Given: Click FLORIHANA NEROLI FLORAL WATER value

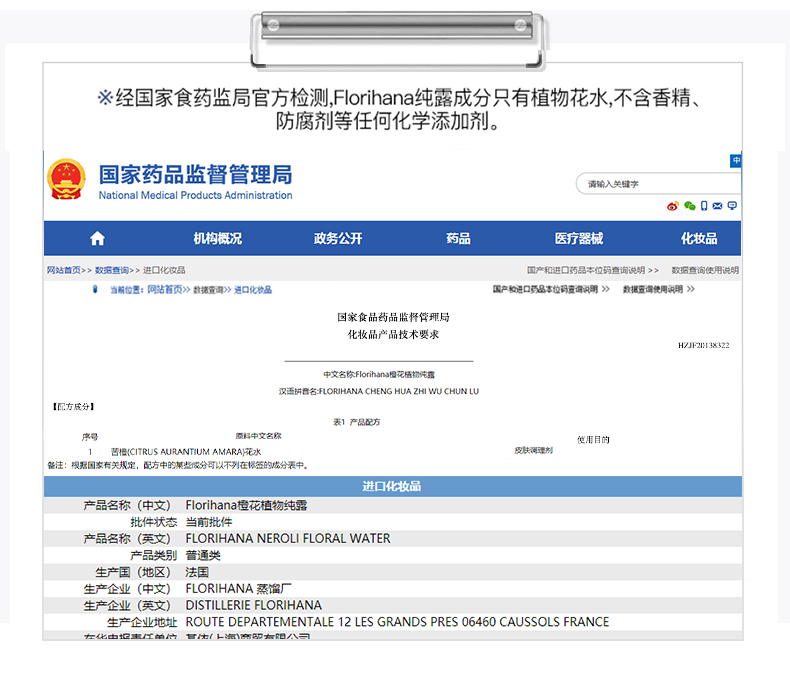Looking at the screenshot, I should click(288, 538).
